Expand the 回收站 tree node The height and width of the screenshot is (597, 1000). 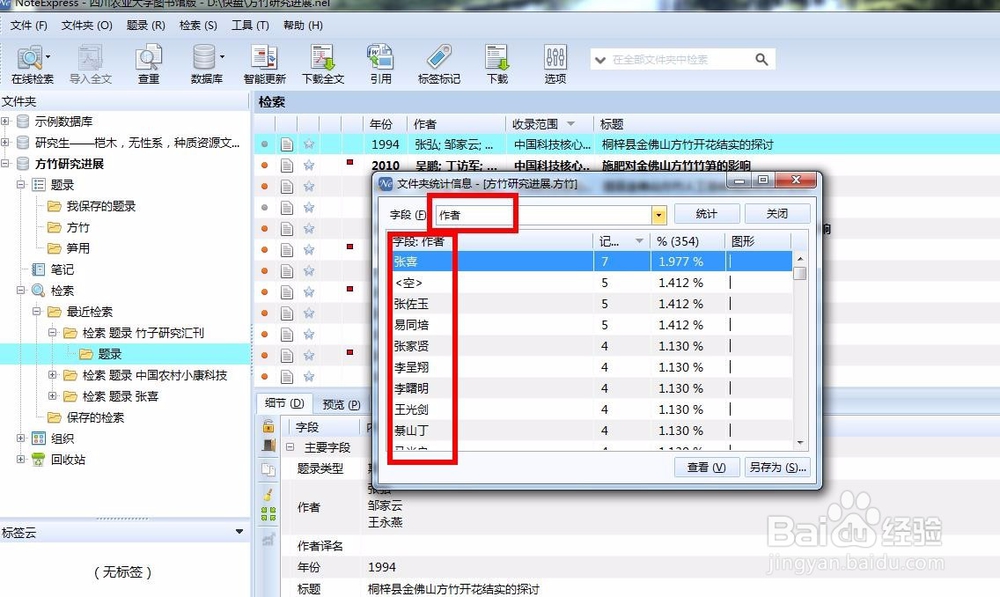click(x=21, y=459)
